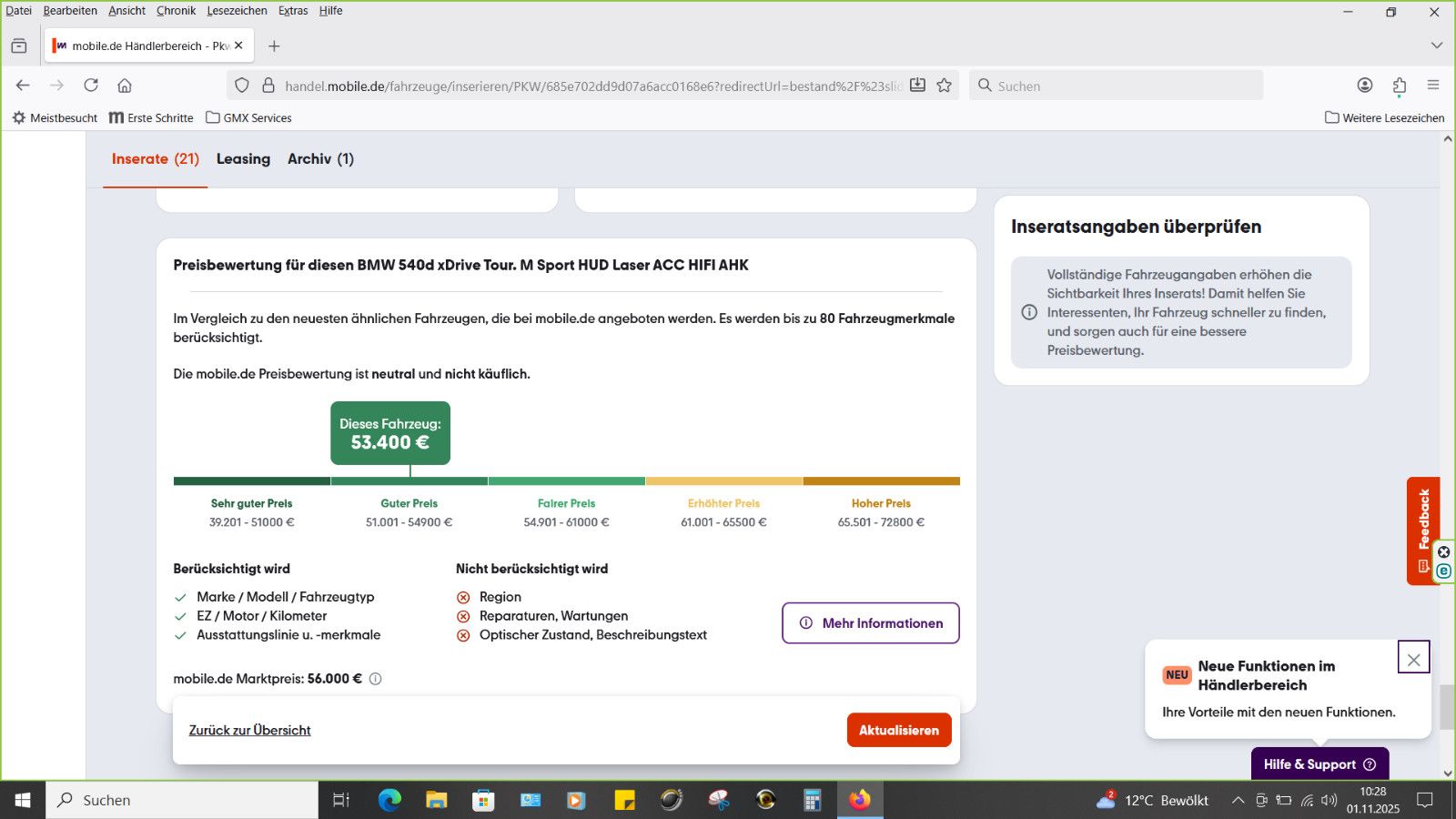This screenshot has height=819, width=1456.
Task: Go back to the previous page
Action: (23, 86)
